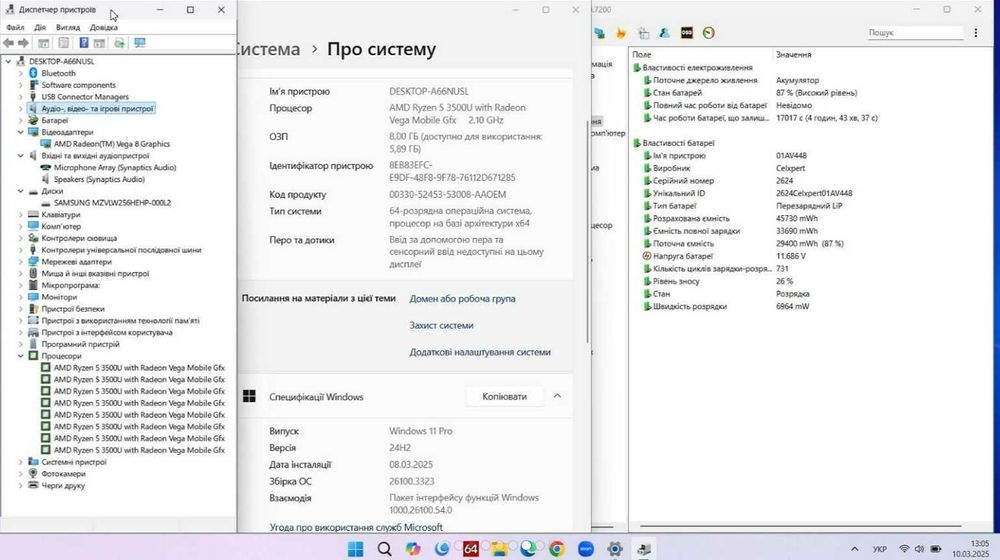
Task: Select Microphone Array (Synaptics Audio) device
Action: pyautogui.click(x=115, y=168)
